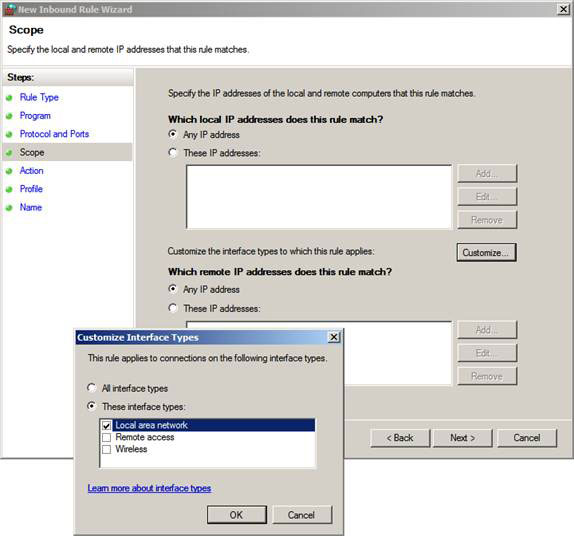Image resolution: width=574 pixels, height=536 pixels.
Task: Uncheck the Local area network checkbox
Action: [x=107, y=425]
